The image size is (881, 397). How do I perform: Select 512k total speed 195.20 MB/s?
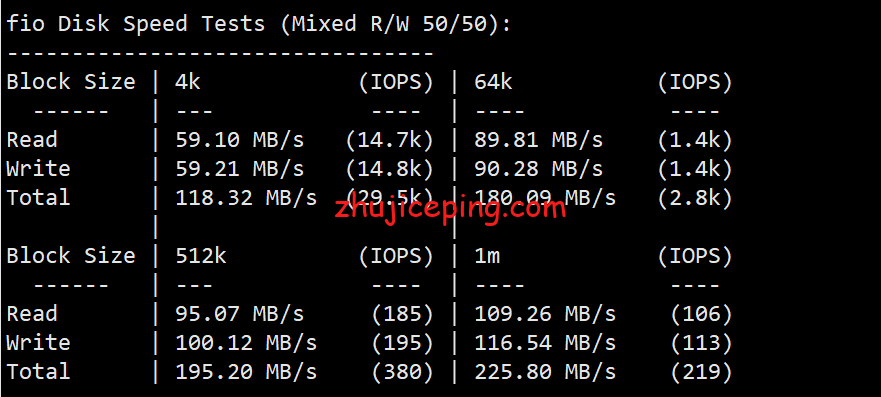(x=246, y=372)
